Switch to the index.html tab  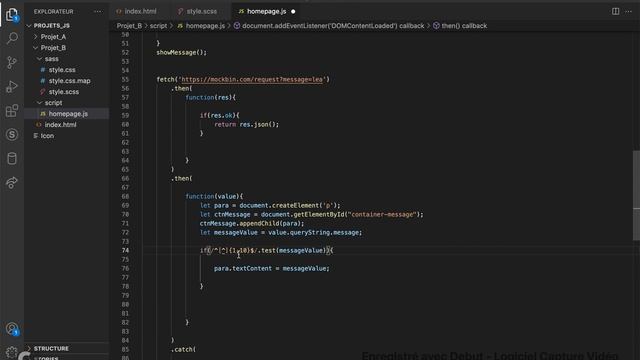click(140, 11)
